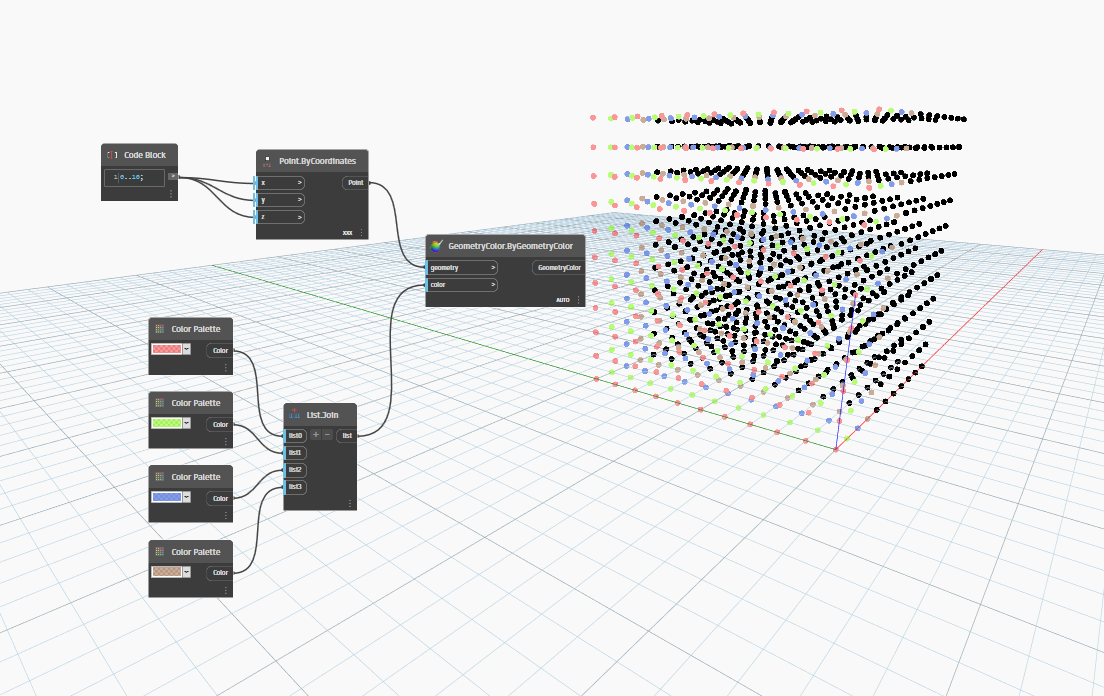The width and height of the screenshot is (1104, 696).
Task: Open the three-dot menu on List.Join node
Action: pyautogui.click(x=350, y=503)
